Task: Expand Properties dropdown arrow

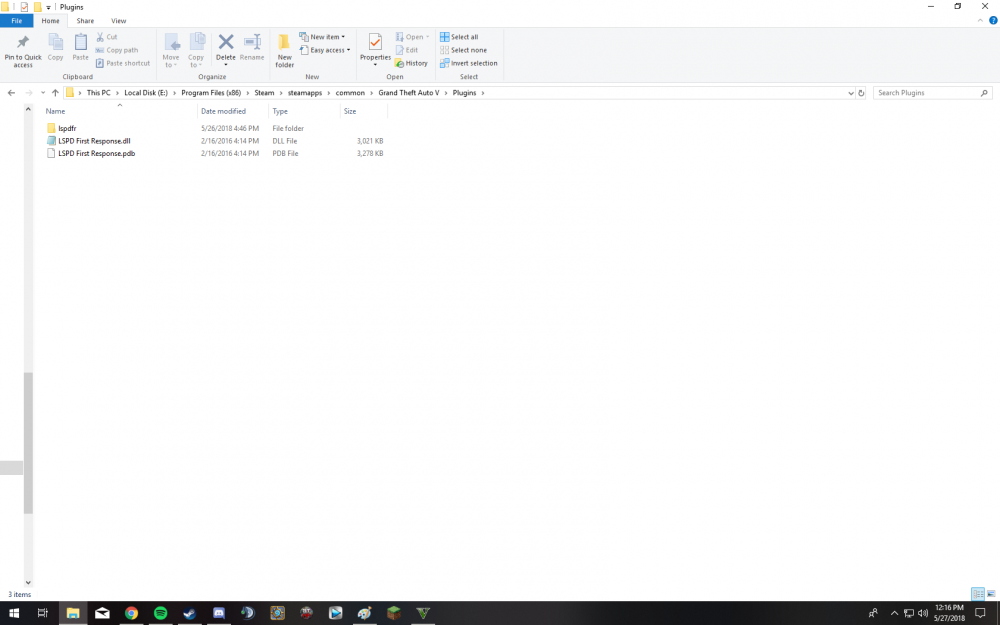Action: (x=375, y=65)
